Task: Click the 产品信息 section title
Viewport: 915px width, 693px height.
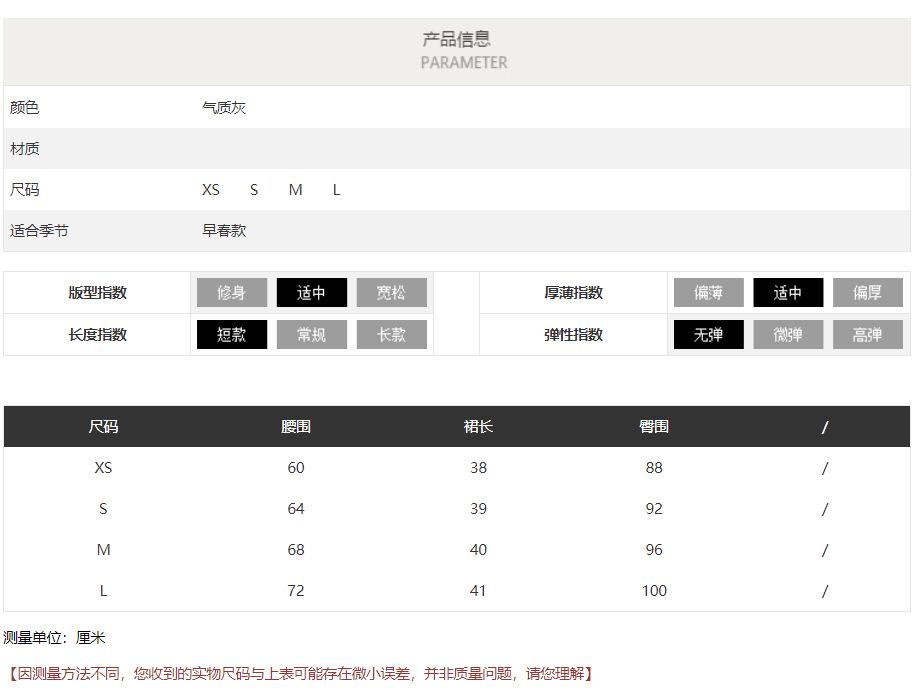Action: tap(456, 40)
